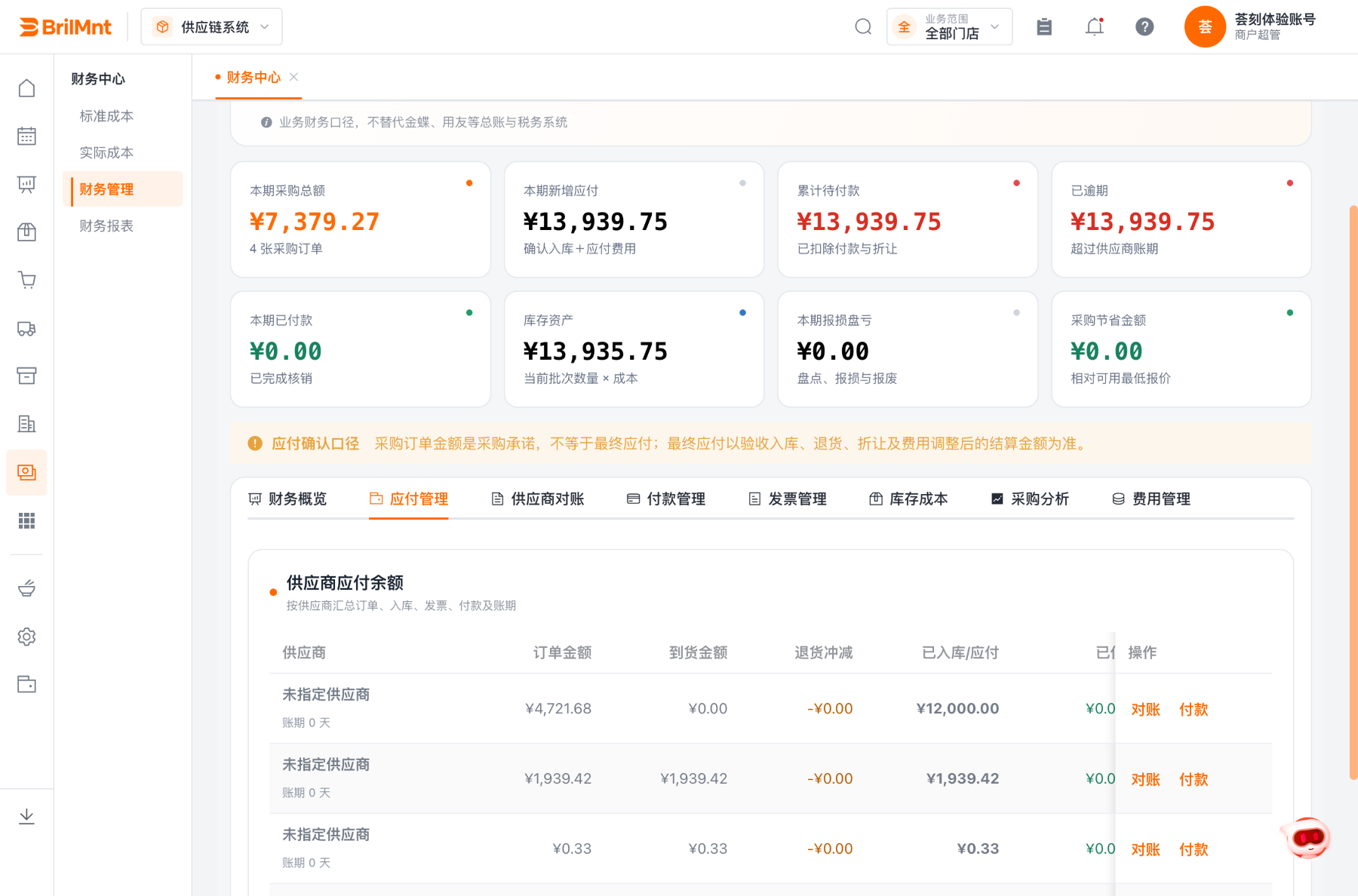Open 财务报表 in the side menu
This screenshot has height=896, width=1358.
tap(106, 226)
